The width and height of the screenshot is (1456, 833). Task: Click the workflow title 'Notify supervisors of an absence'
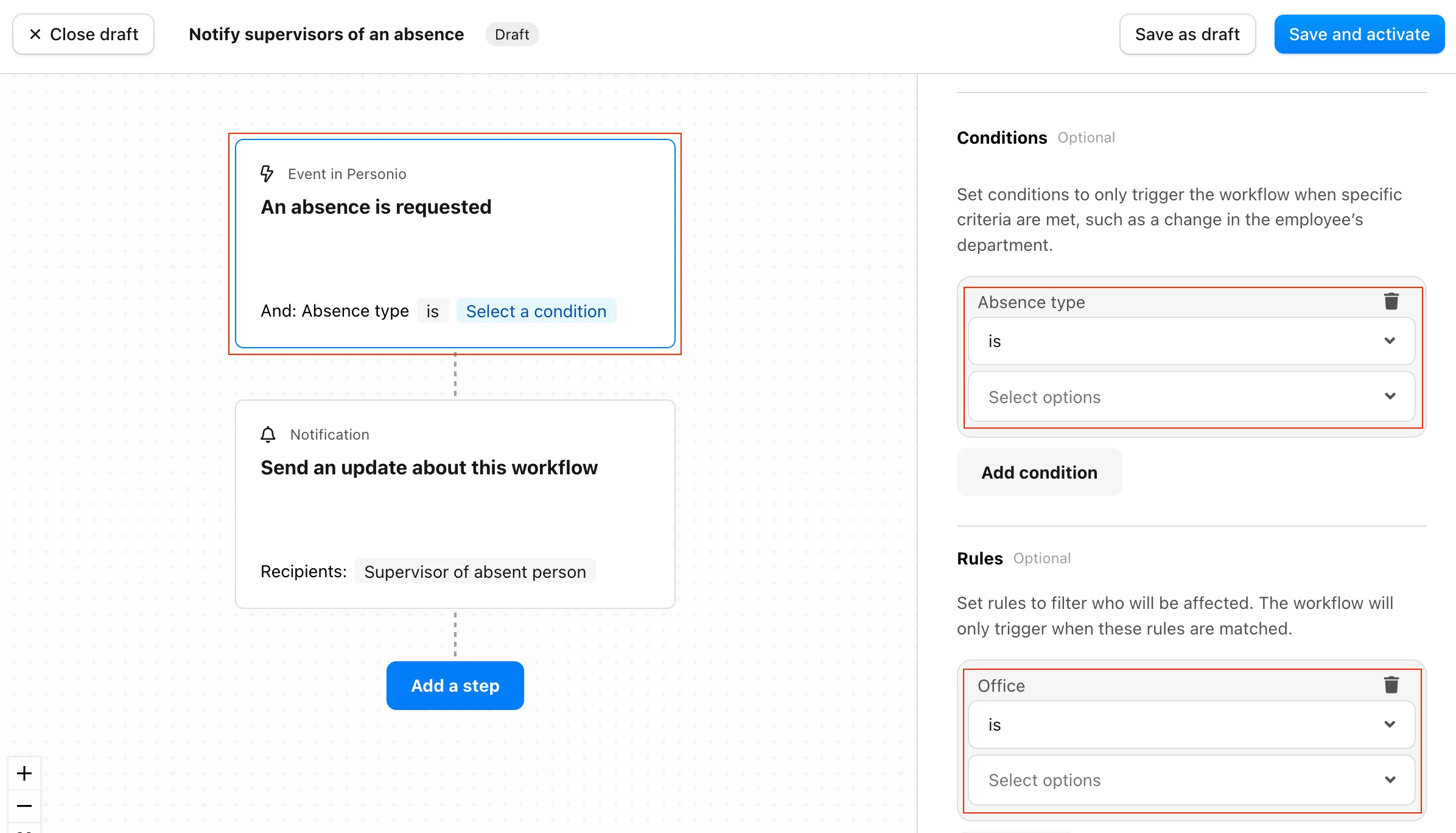tap(326, 34)
